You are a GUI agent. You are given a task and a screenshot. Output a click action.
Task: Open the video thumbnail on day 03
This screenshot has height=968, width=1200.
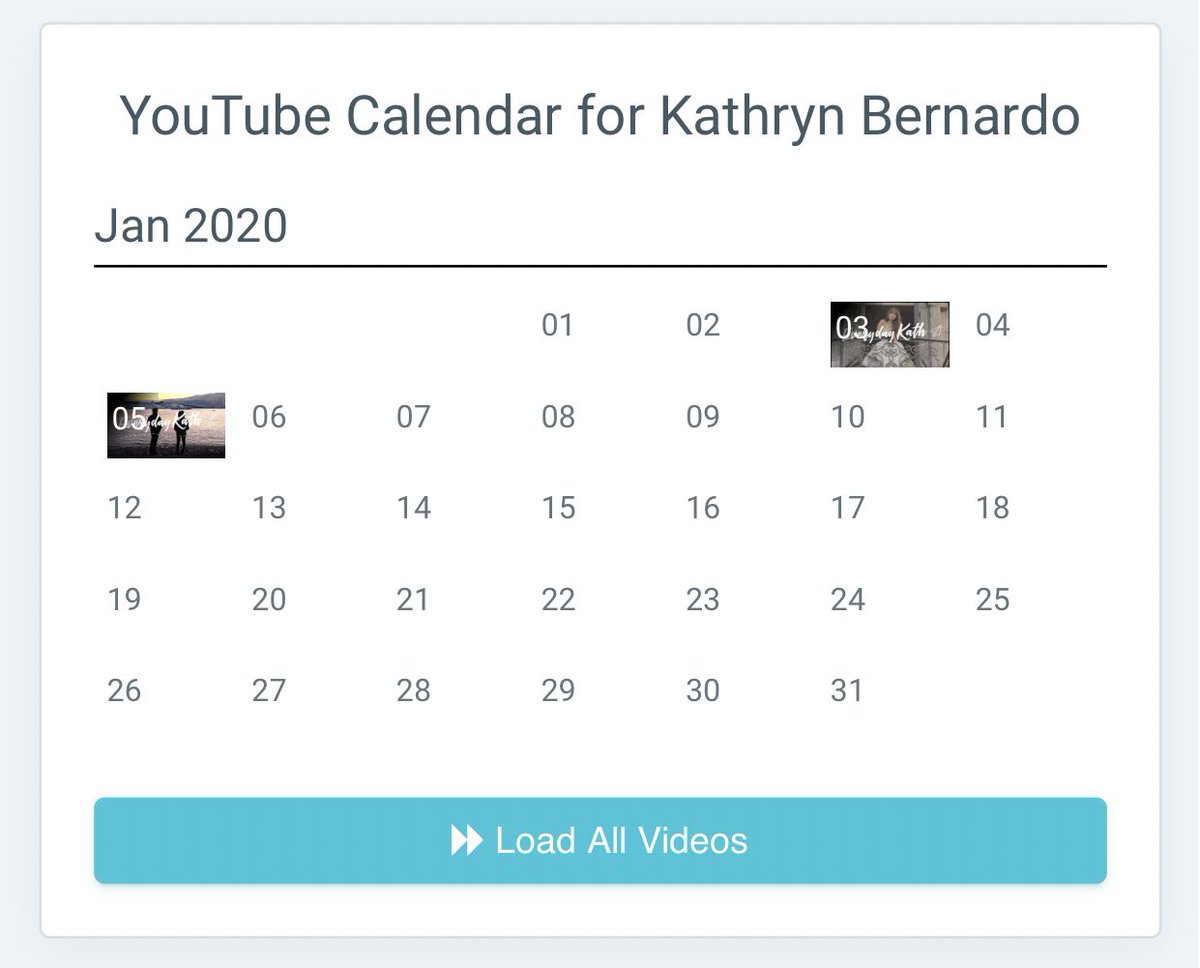pyautogui.click(x=890, y=334)
